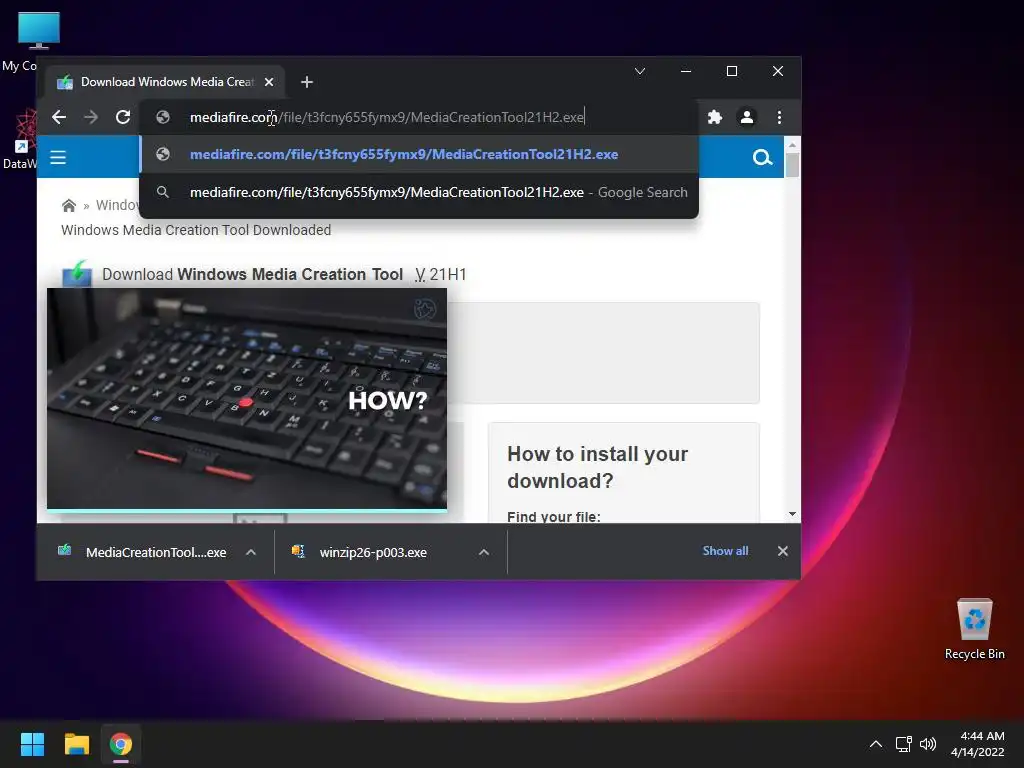The height and width of the screenshot is (768, 1024).
Task: Select the DataW desktop shortcut icon
Action: [22, 138]
